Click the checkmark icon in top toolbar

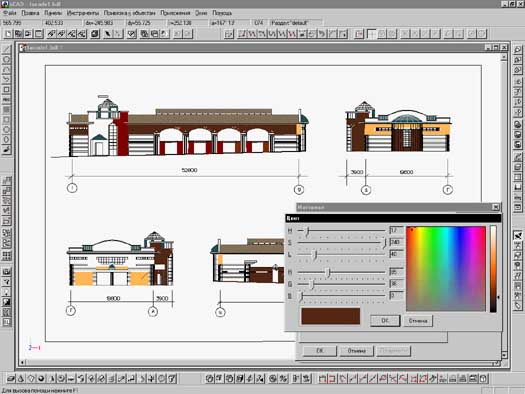[x=132, y=34]
